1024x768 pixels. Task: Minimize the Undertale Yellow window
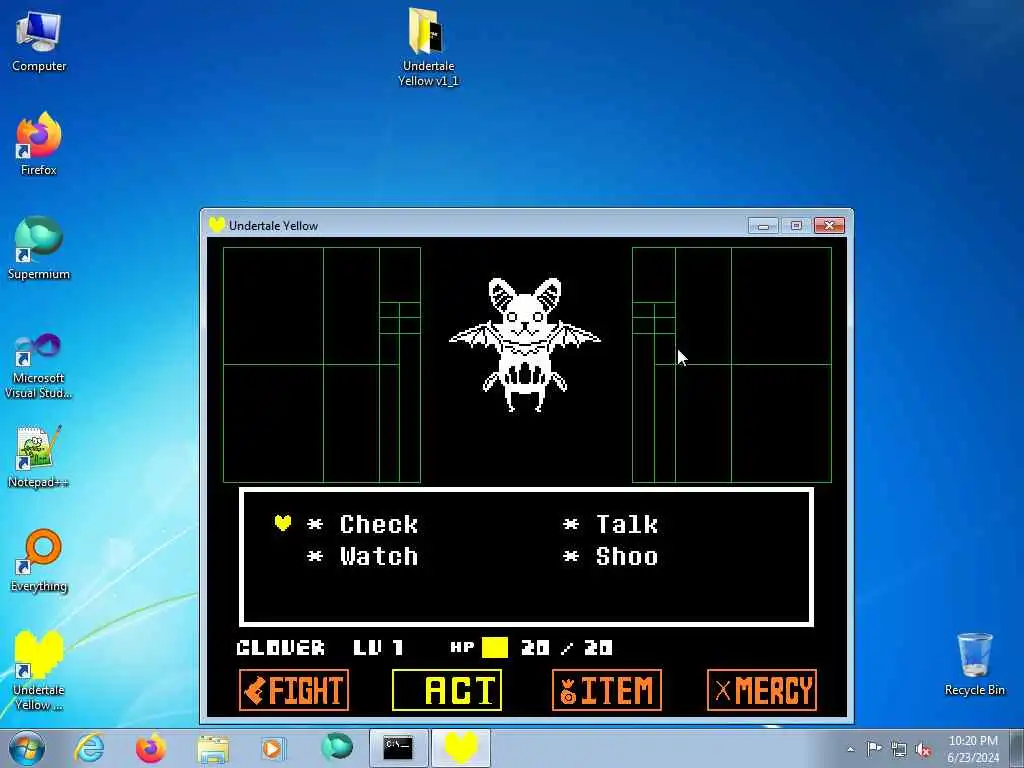click(x=763, y=225)
